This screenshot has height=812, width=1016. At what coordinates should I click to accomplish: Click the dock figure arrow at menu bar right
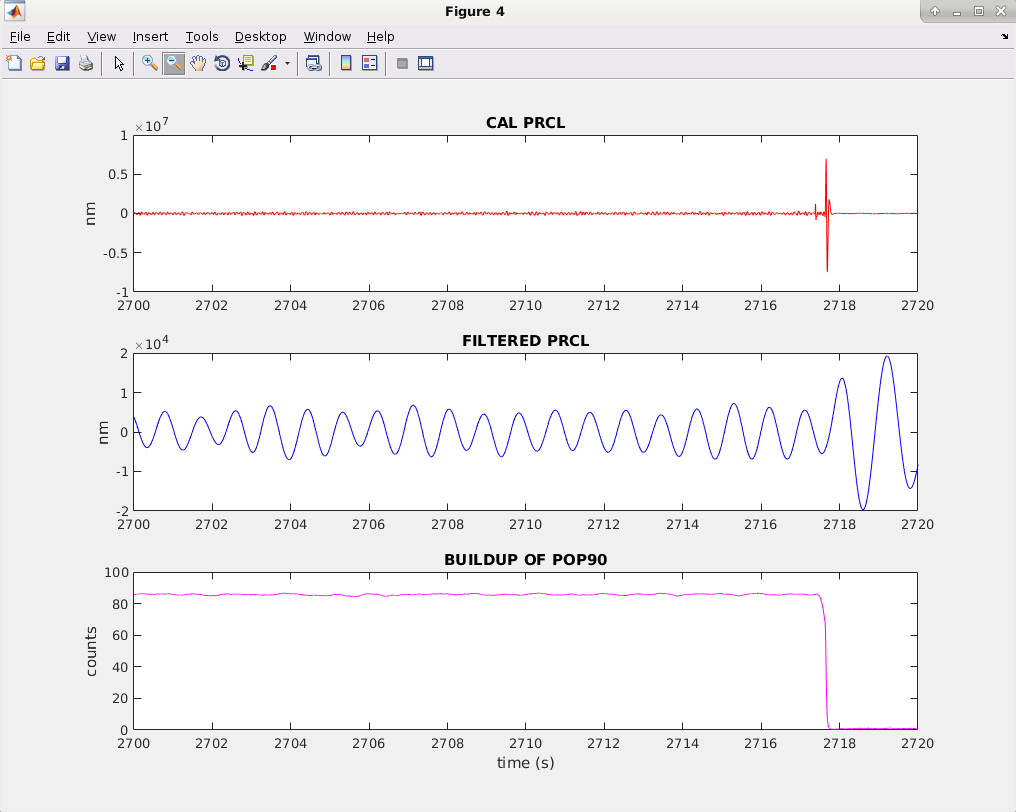point(1004,37)
